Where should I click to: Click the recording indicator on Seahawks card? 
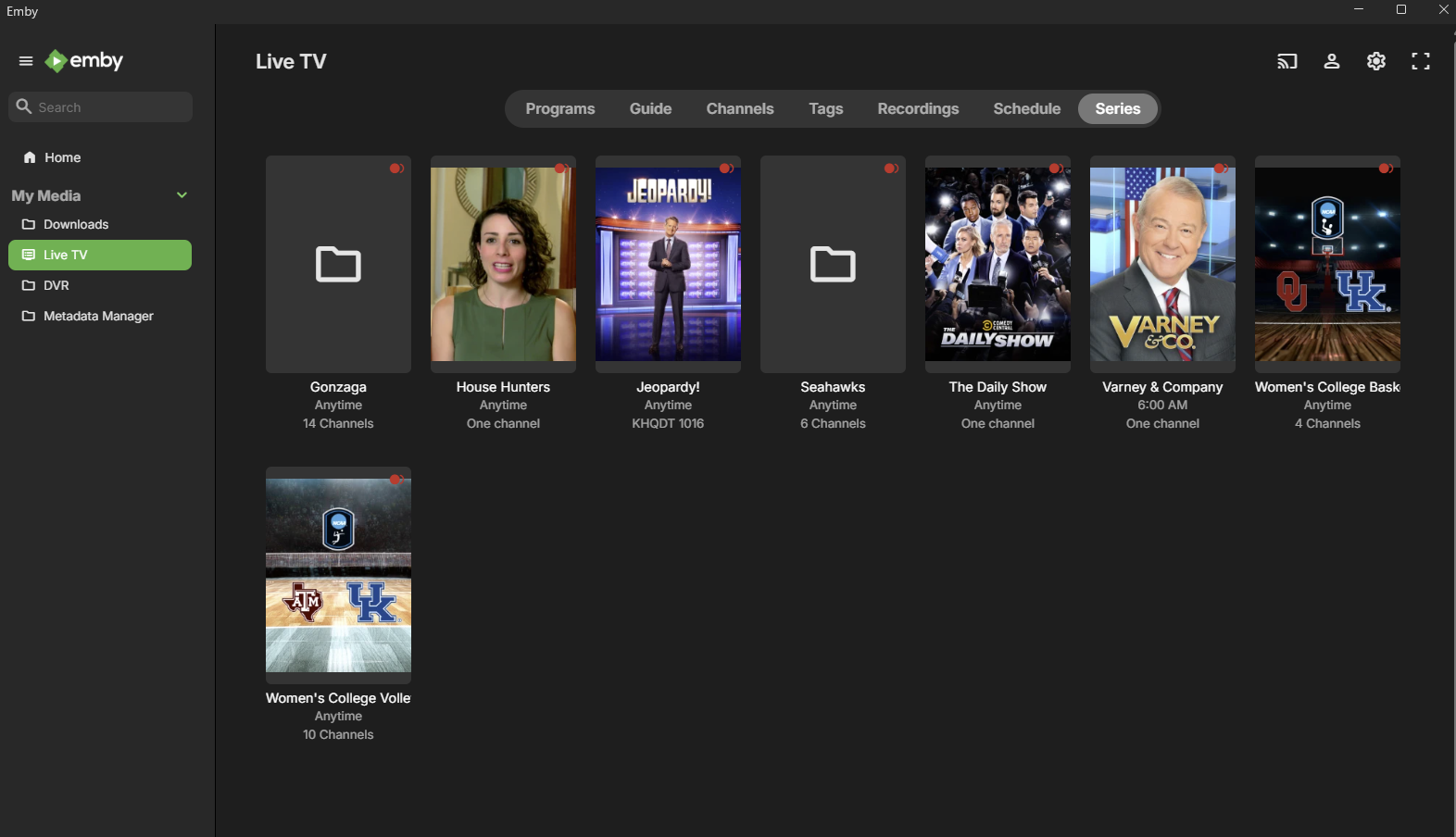pos(891,169)
